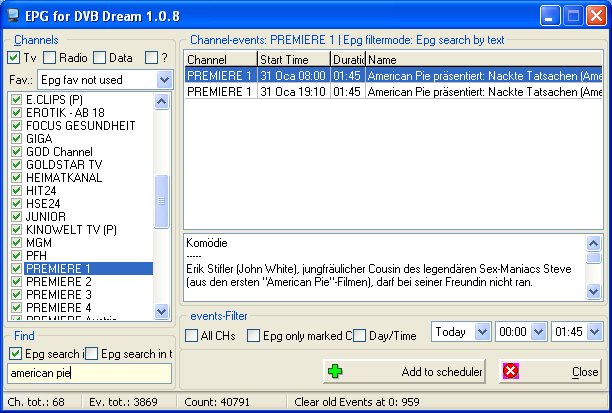Sort events by Start Time column header
Image resolution: width=612 pixels, height=413 pixels.
[x=293, y=60]
